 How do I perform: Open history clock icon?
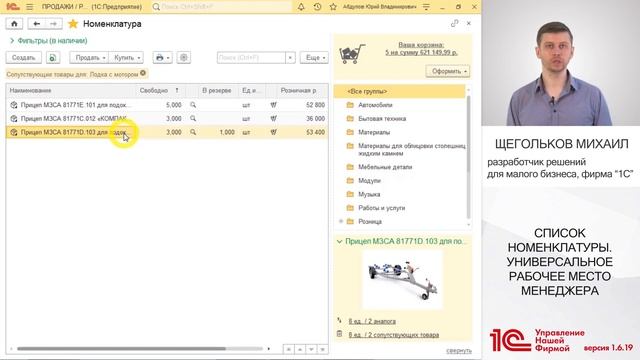[317, 7]
